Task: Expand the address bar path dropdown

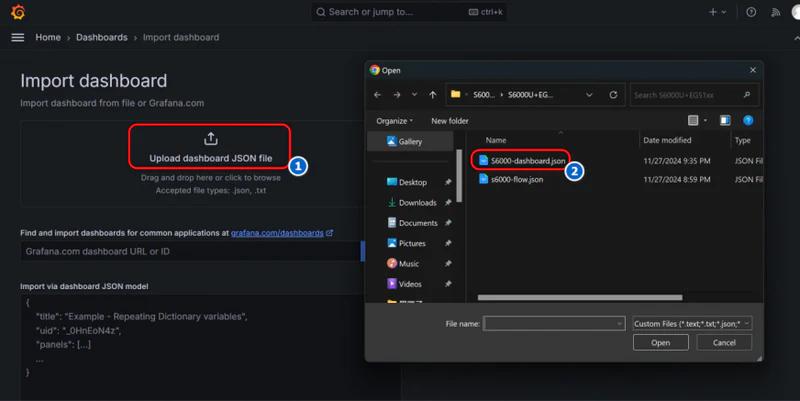Action: click(589, 95)
